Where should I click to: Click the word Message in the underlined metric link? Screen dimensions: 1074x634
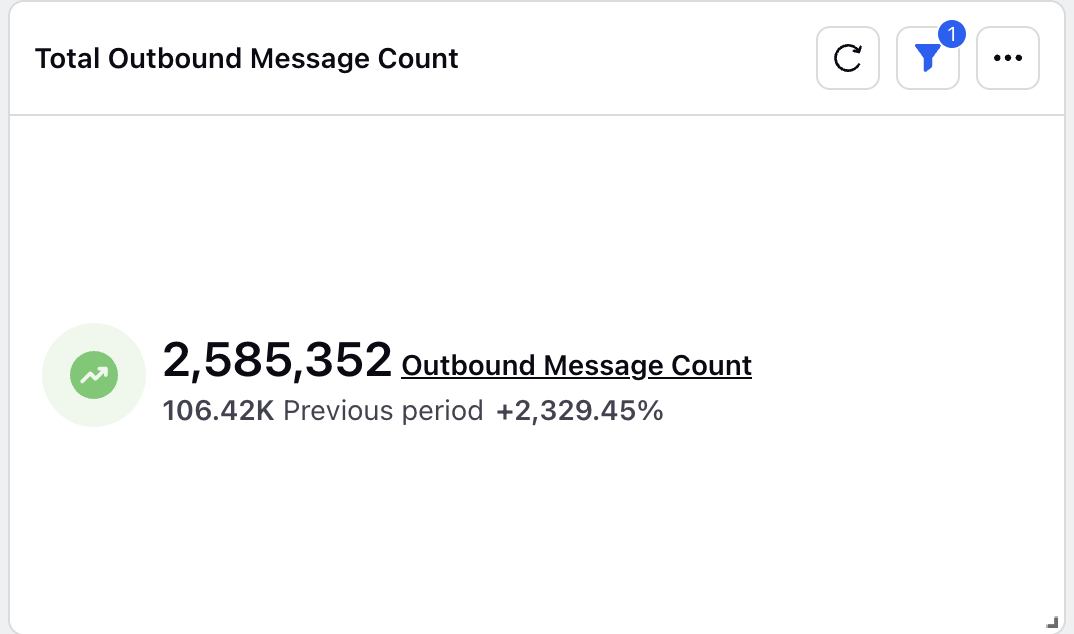pyautogui.click(x=603, y=366)
